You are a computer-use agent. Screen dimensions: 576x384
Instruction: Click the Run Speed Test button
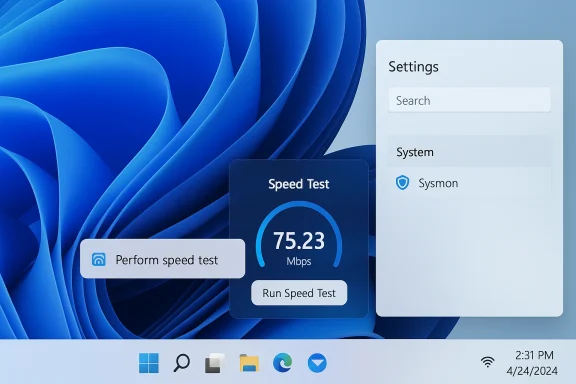pos(299,293)
